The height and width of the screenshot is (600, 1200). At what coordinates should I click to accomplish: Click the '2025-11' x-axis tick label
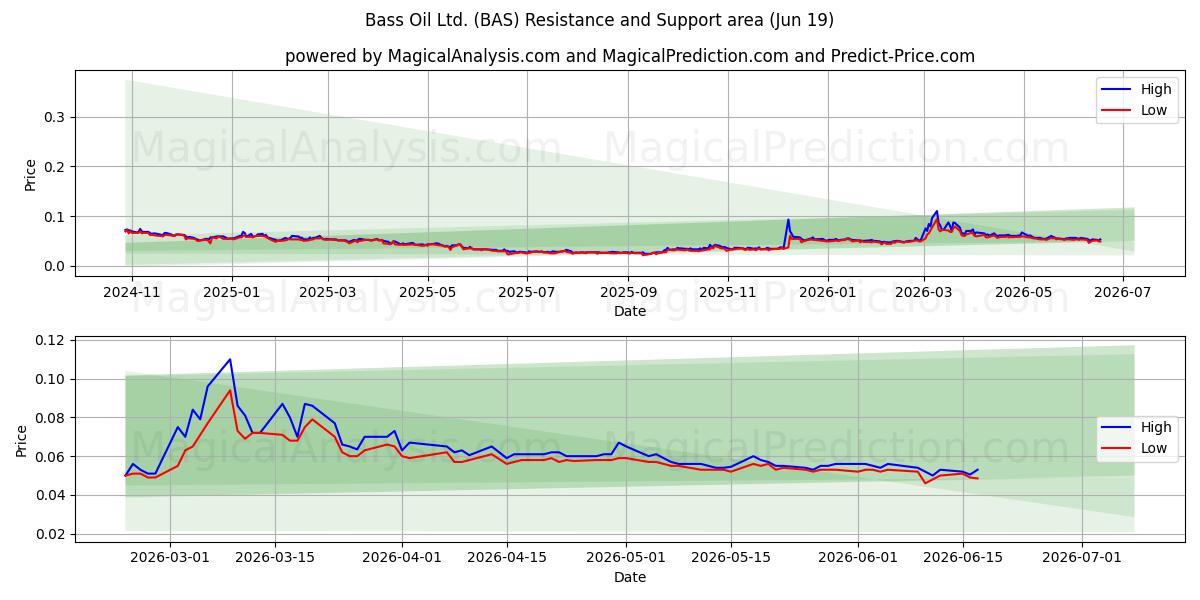pyautogui.click(x=727, y=291)
